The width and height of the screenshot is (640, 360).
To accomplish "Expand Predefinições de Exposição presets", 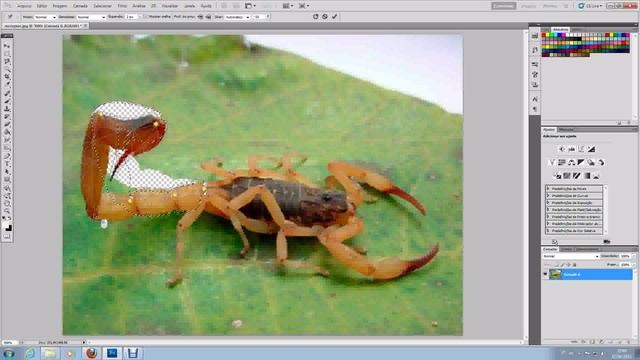I will [x=548, y=202].
